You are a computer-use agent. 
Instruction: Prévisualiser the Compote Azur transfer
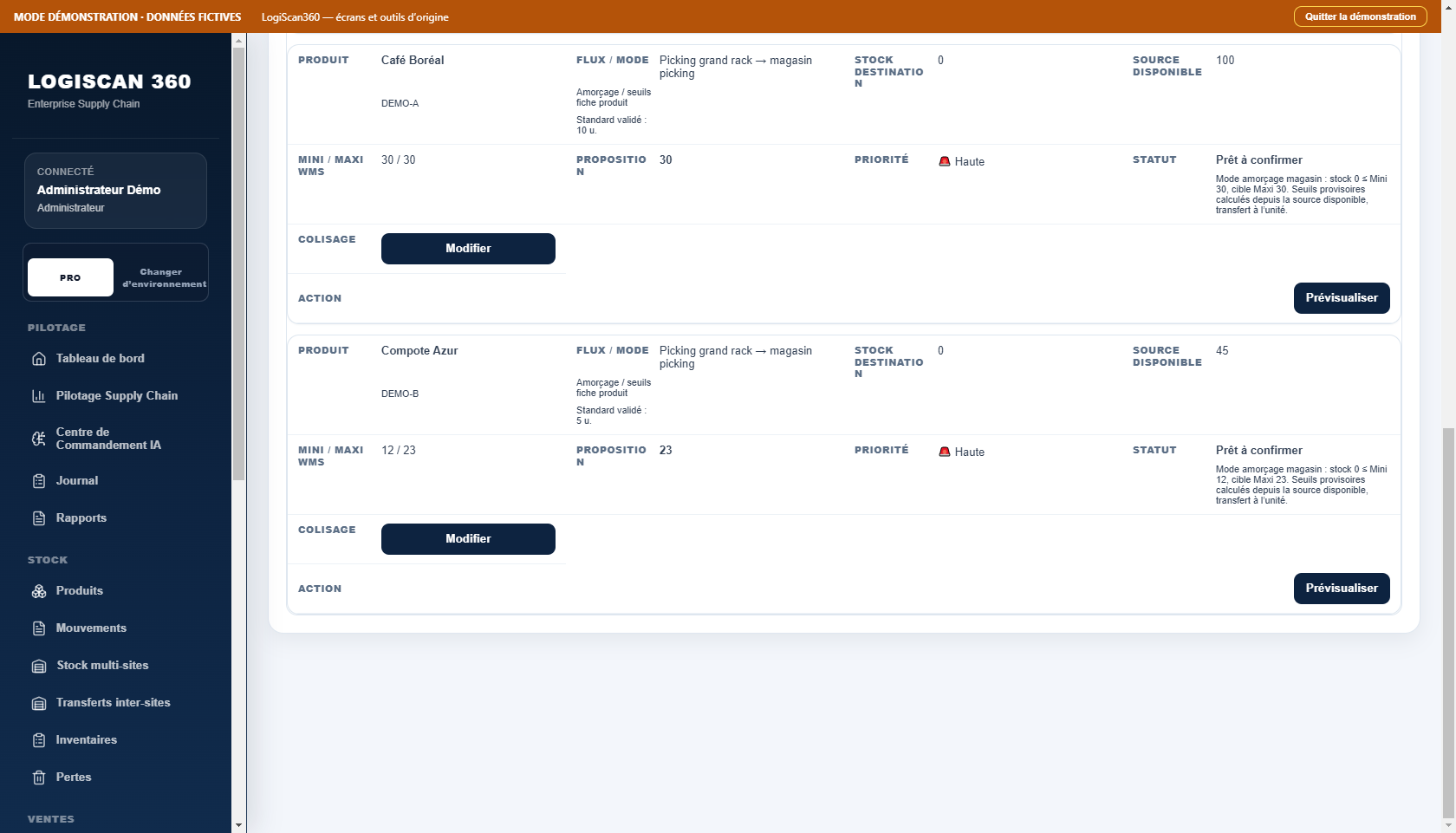coord(1342,589)
